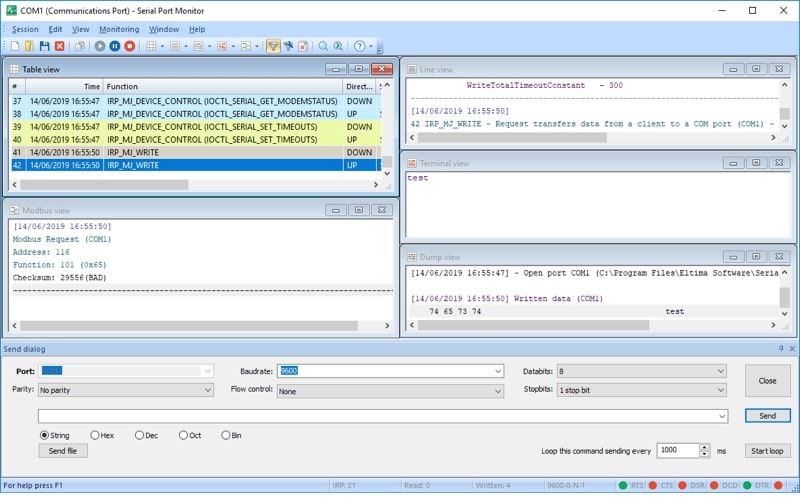The height and width of the screenshot is (500, 800).
Task: Toggle the funnel filter toolbar icon
Action: 273,46
